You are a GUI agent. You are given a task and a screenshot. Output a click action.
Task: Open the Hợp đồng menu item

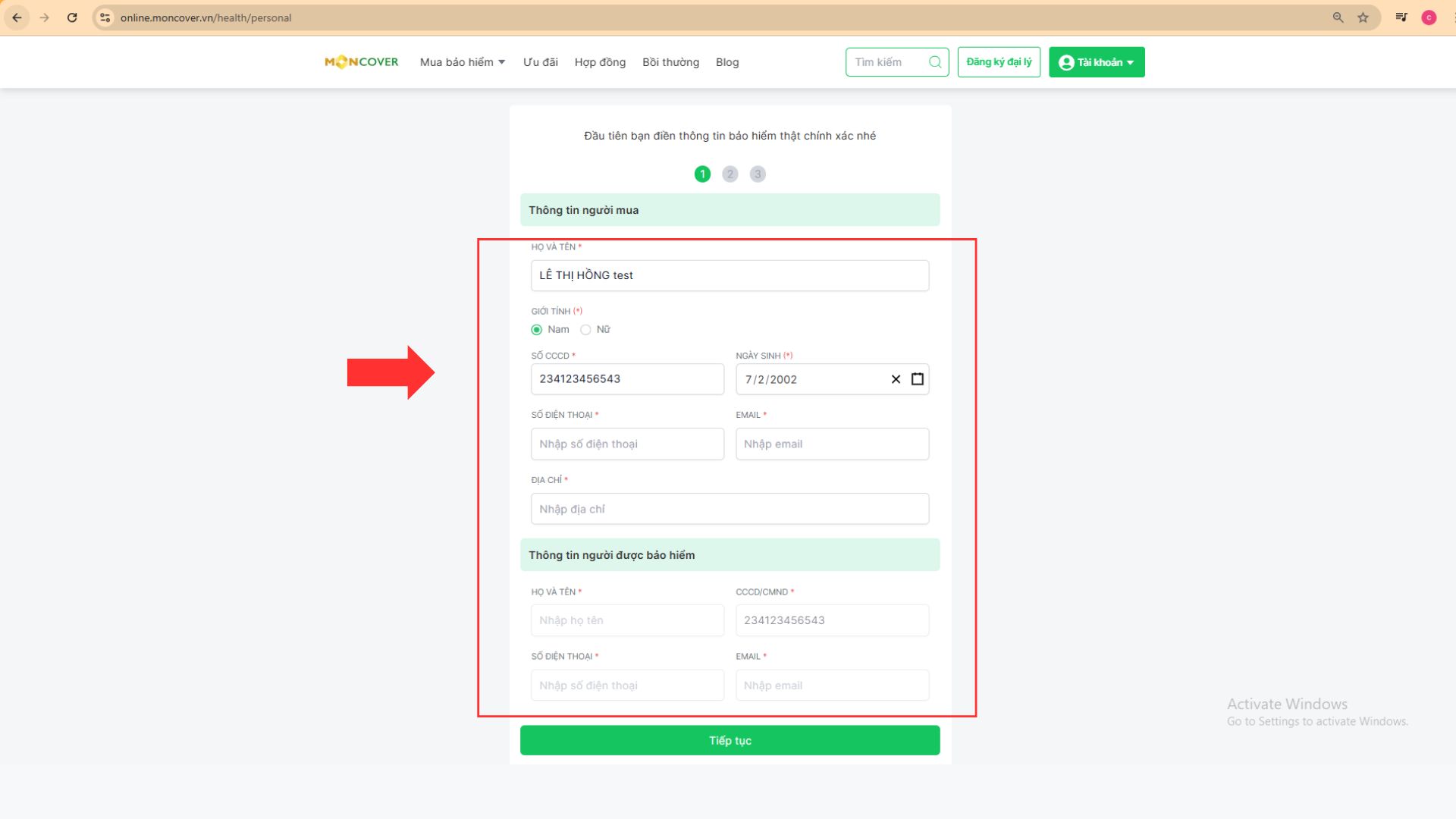coord(600,62)
